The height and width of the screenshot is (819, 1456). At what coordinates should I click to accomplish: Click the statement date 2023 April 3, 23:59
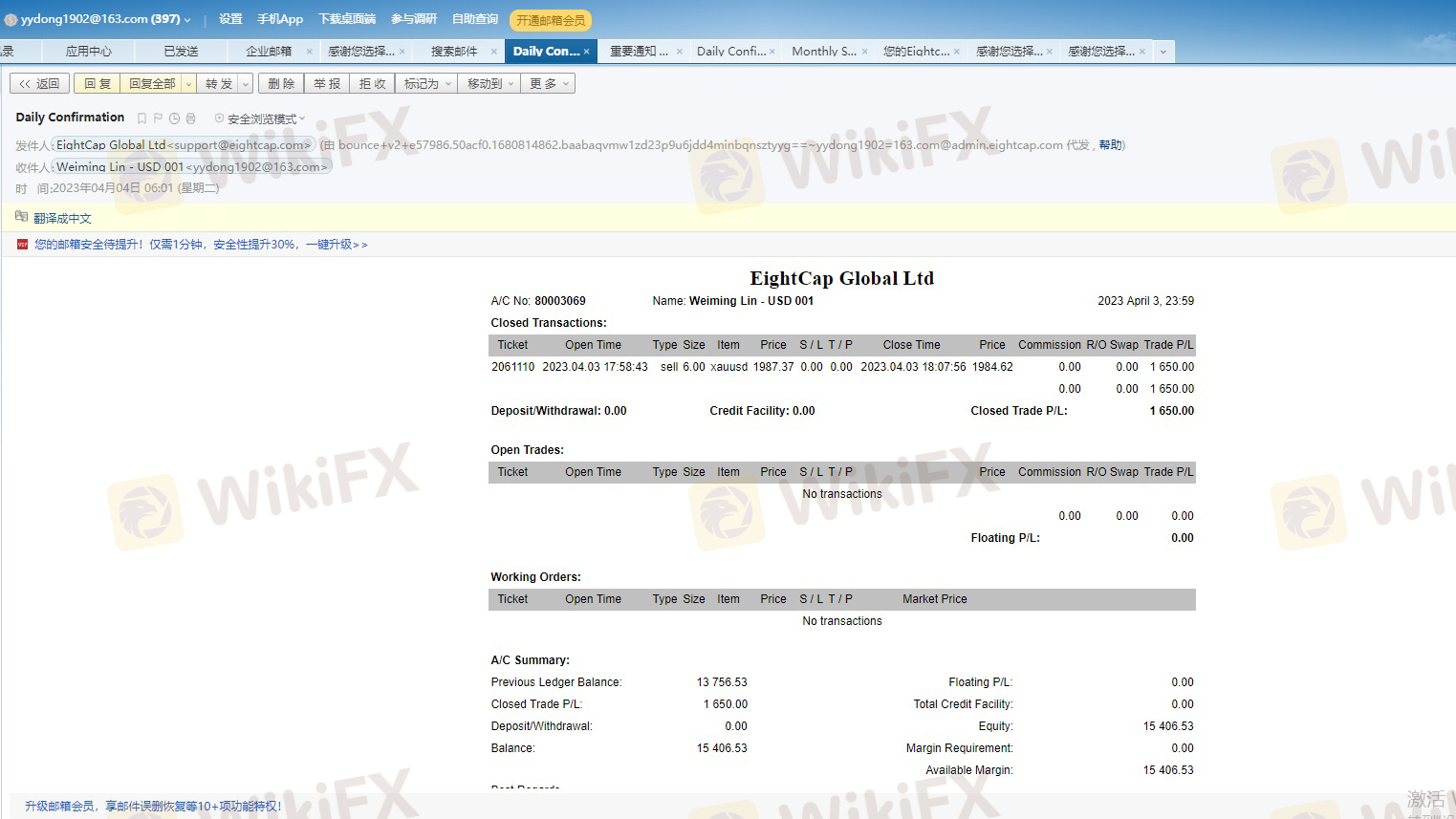1145,301
